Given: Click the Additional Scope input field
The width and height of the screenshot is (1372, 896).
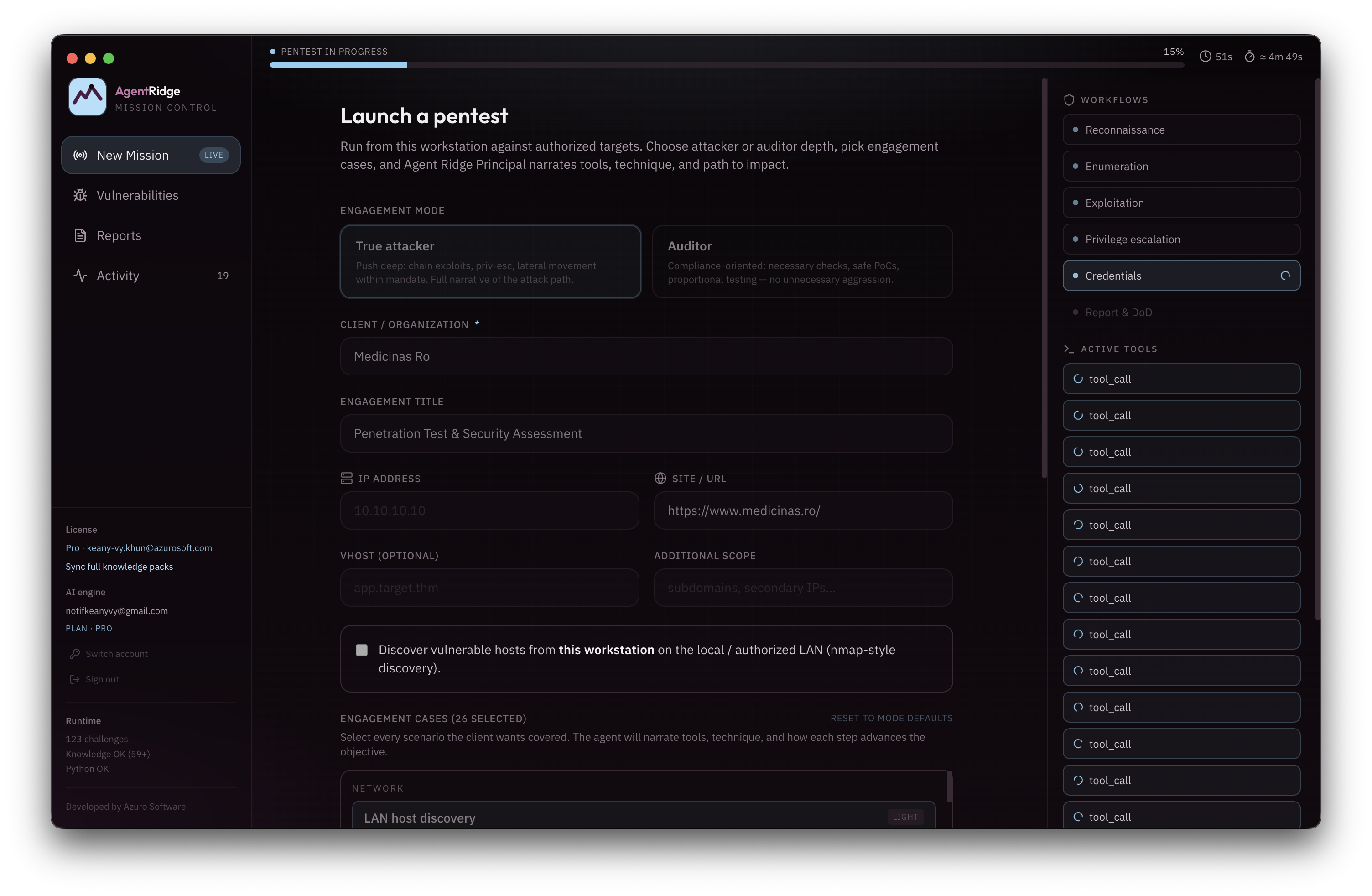Looking at the screenshot, I should pos(803,588).
